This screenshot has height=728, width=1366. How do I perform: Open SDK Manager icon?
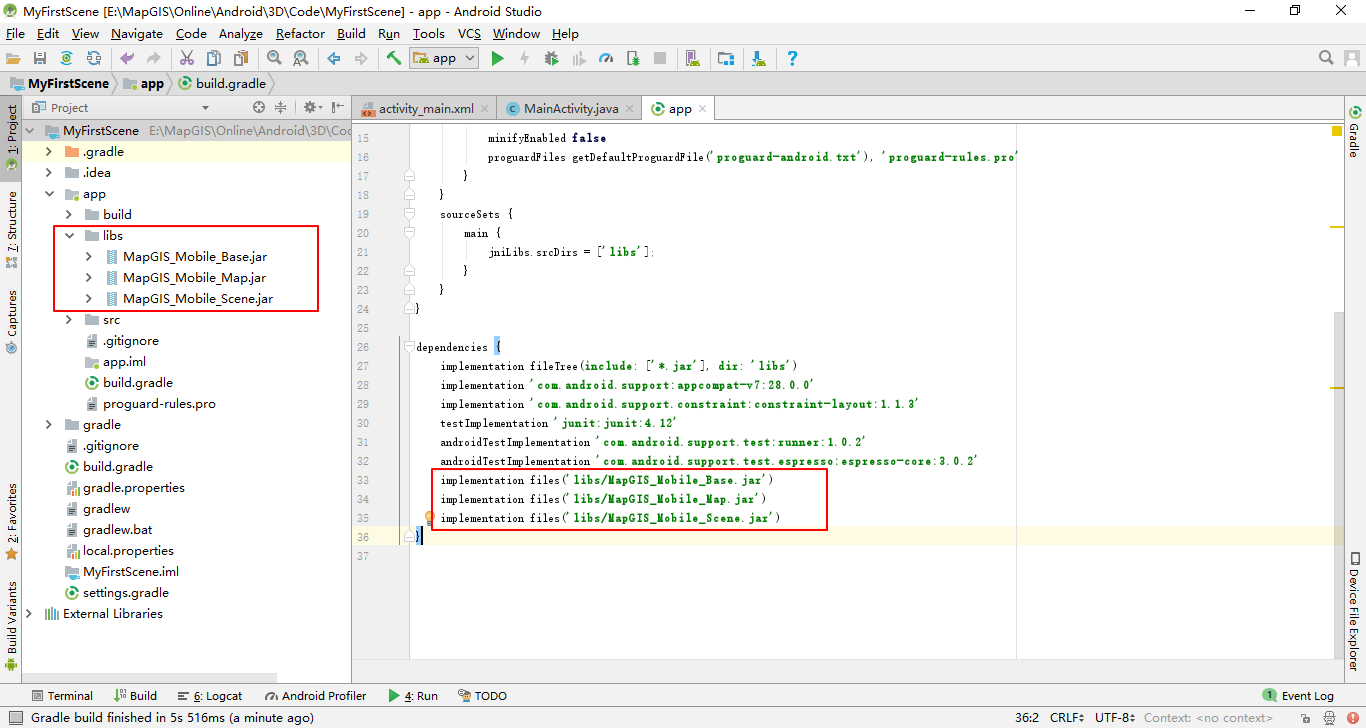(759, 59)
